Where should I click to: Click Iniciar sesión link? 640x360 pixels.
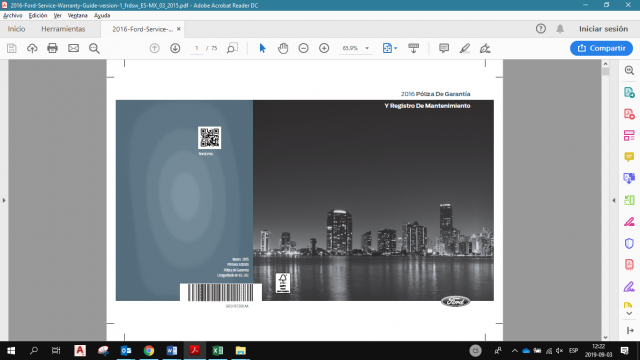603,29
